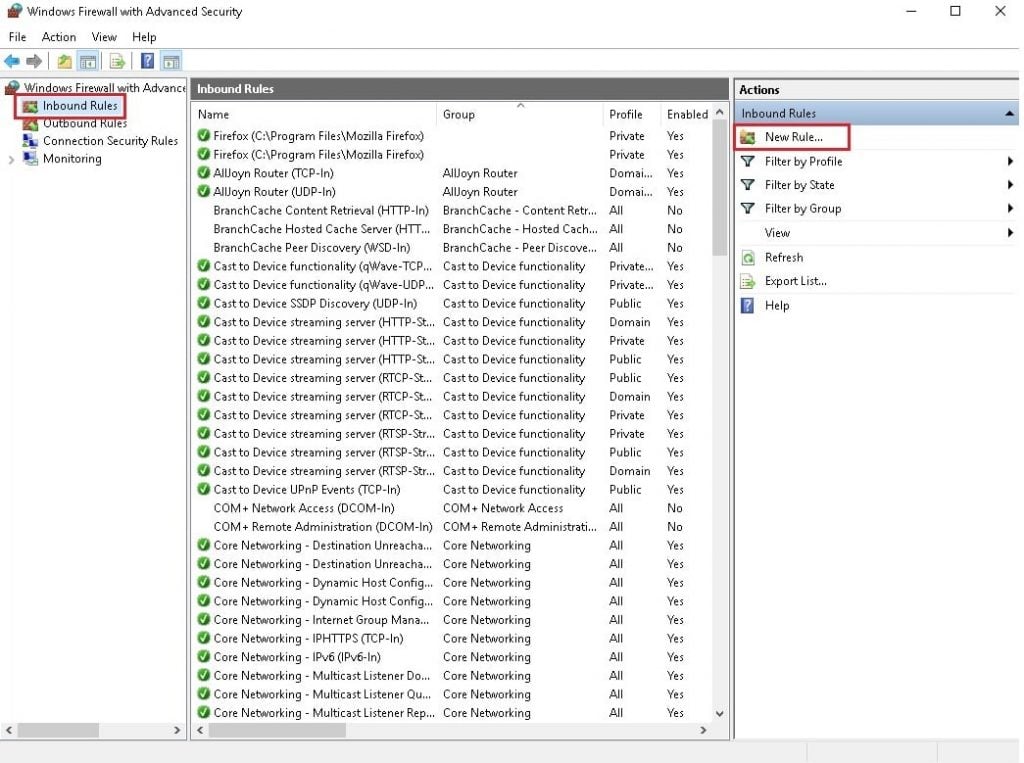This screenshot has height=763, width=1024.
Task: Click tree pane horizontal scrollbar left arrow
Action: (8, 730)
